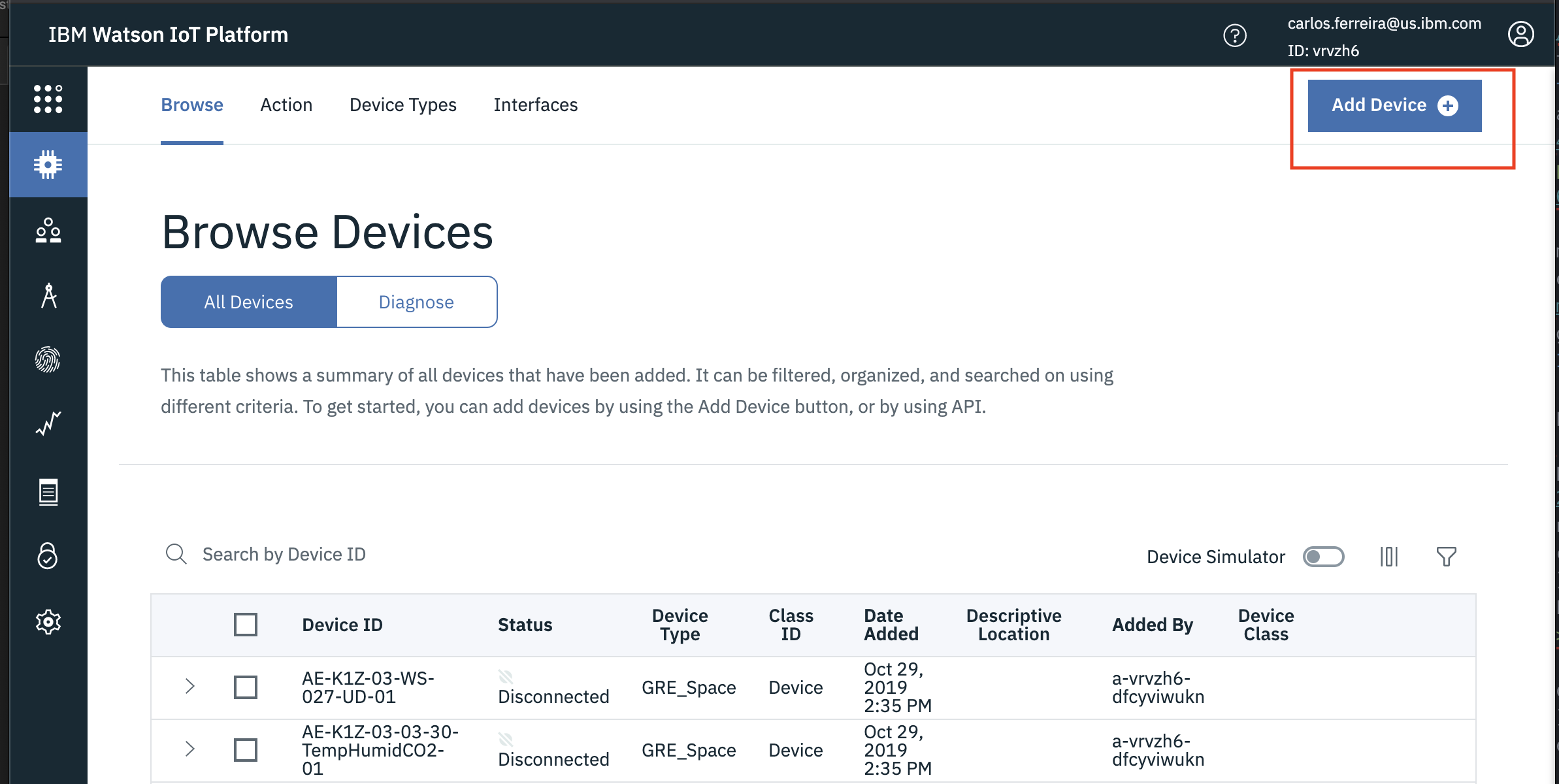
Task: Open the Boards grid icon in sidebar
Action: click(x=48, y=99)
